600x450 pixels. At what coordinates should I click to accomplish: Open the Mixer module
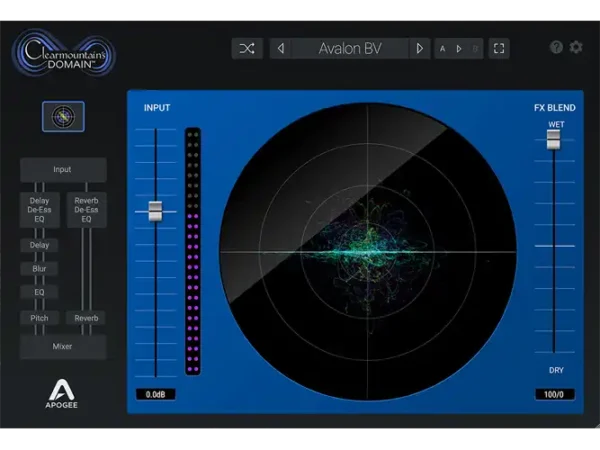coord(63,347)
